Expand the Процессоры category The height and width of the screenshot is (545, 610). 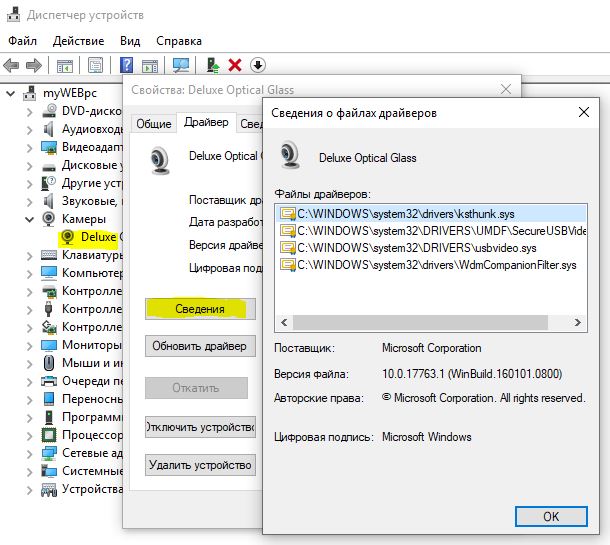pos(29,436)
